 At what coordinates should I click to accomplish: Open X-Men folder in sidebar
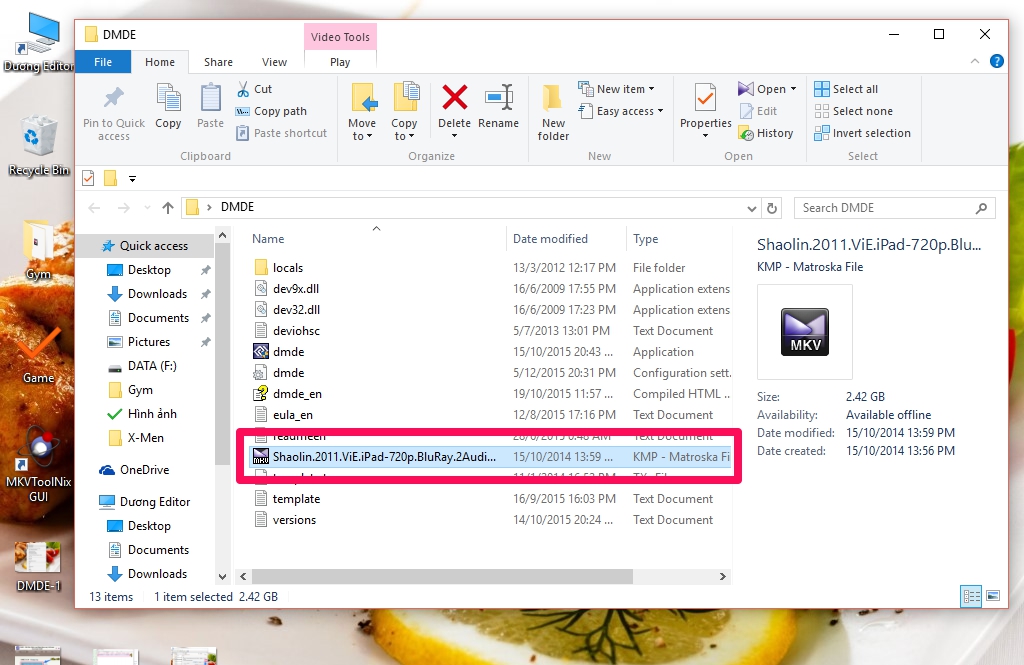pyautogui.click(x=145, y=438)
